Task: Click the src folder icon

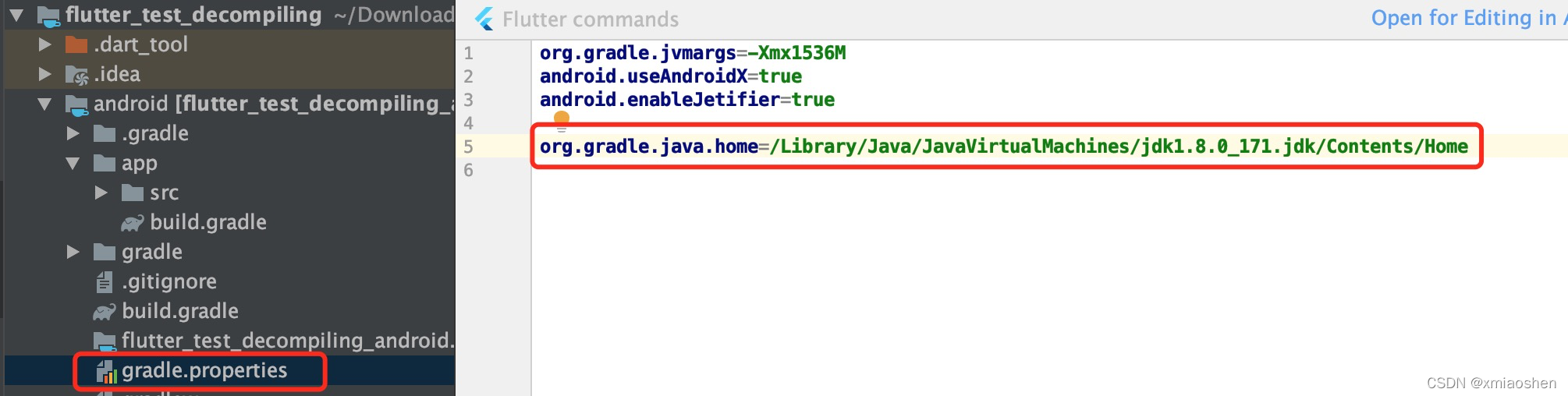Action: point(133,193)
